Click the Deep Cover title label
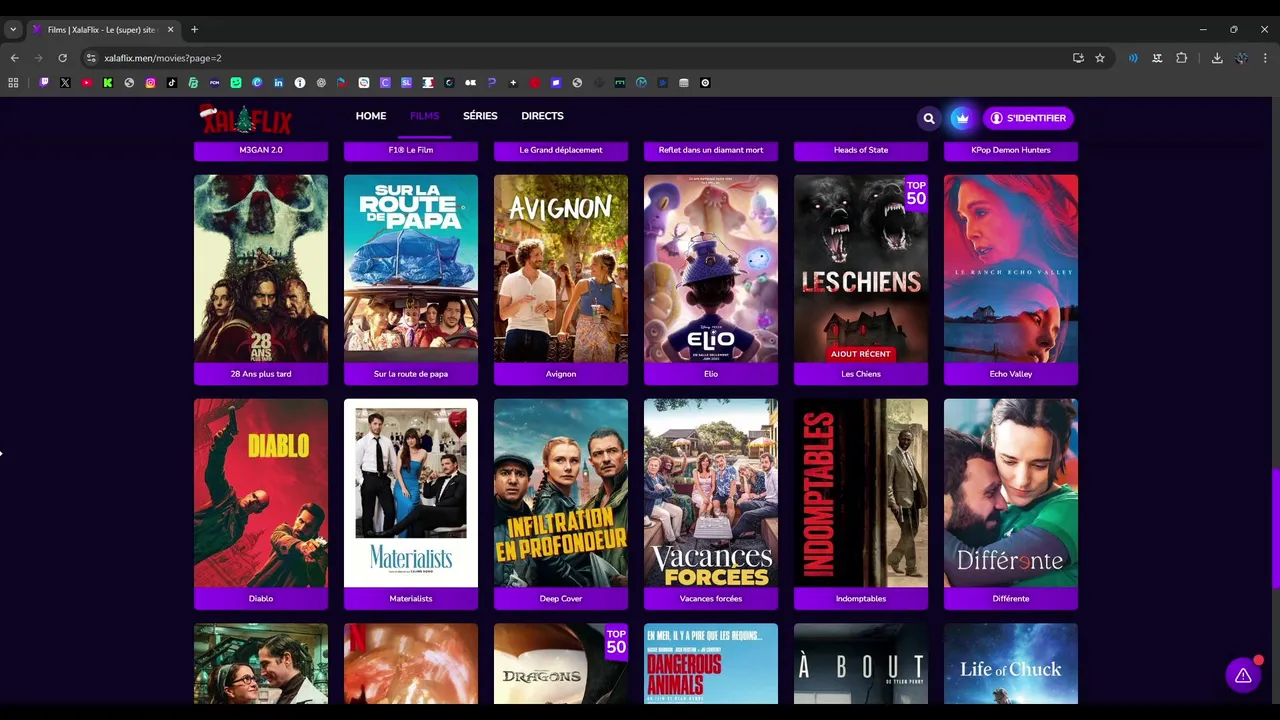The width and height of the screenshot is (1280, 720). [x=561, y=598]
